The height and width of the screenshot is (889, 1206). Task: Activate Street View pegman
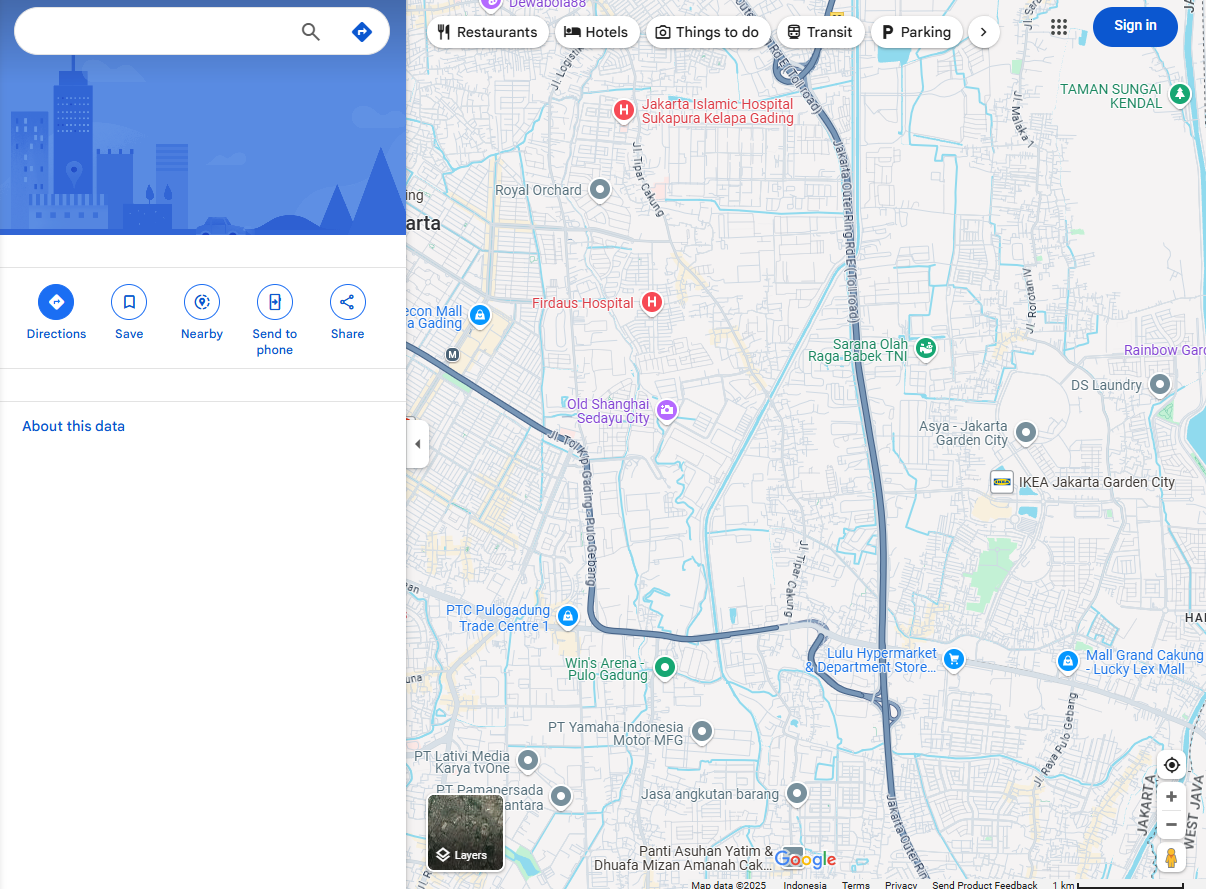pyautogui.click(x=1172, y=858)
